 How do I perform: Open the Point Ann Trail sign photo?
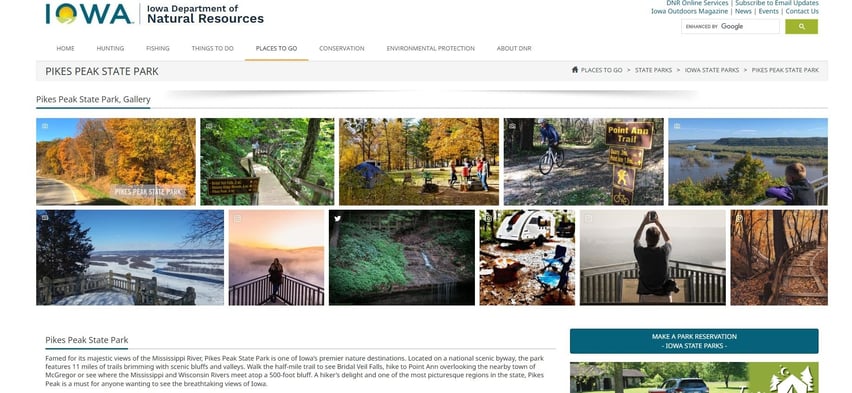click(x=583, y=161)
